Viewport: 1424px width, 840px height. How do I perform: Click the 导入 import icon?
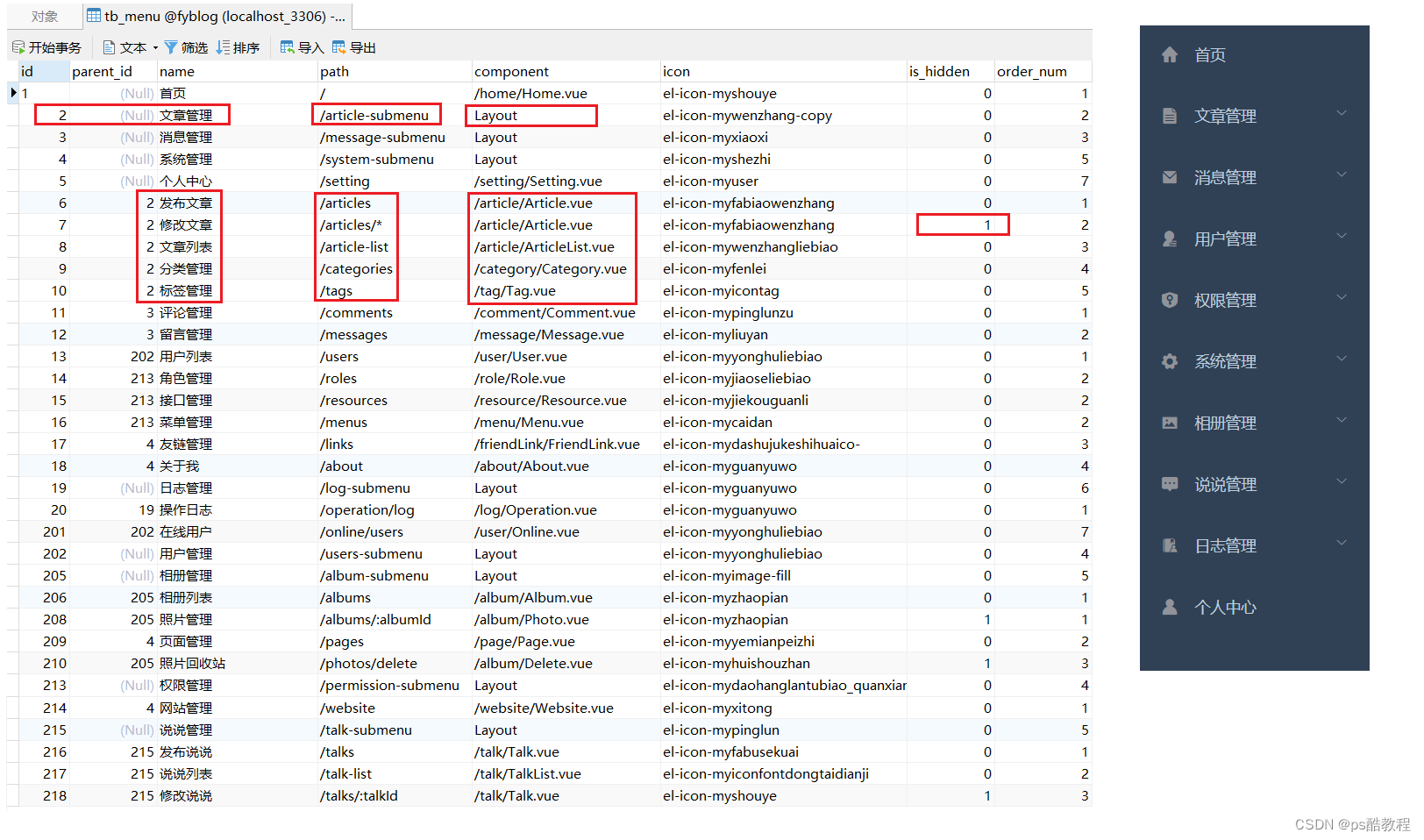287,47
